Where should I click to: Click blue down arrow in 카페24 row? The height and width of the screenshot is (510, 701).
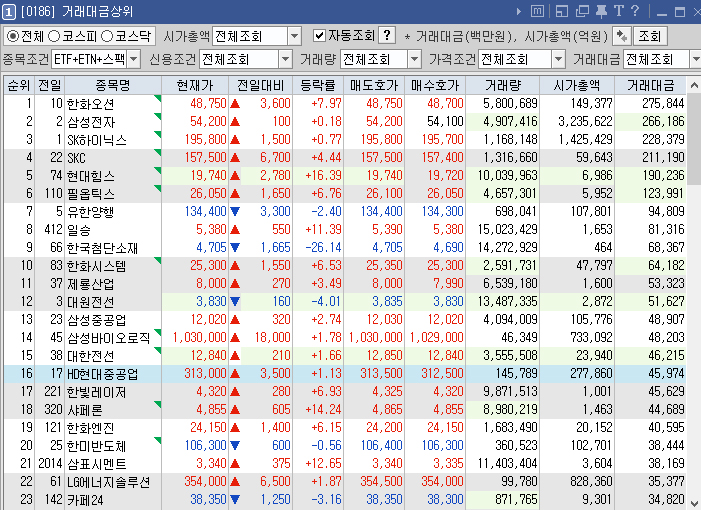click(235, 500)
